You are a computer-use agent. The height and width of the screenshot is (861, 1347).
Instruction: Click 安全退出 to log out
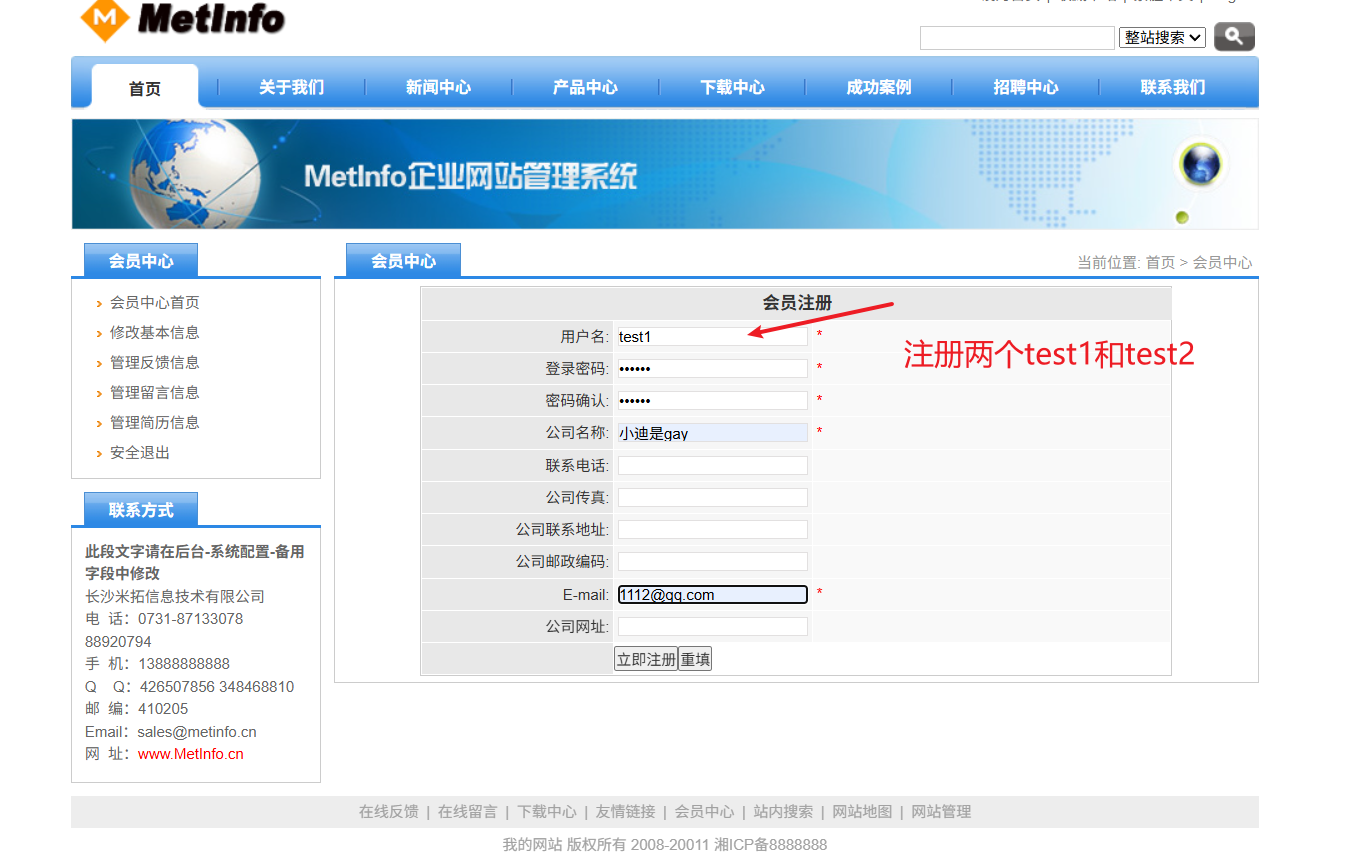pos(139,452)
